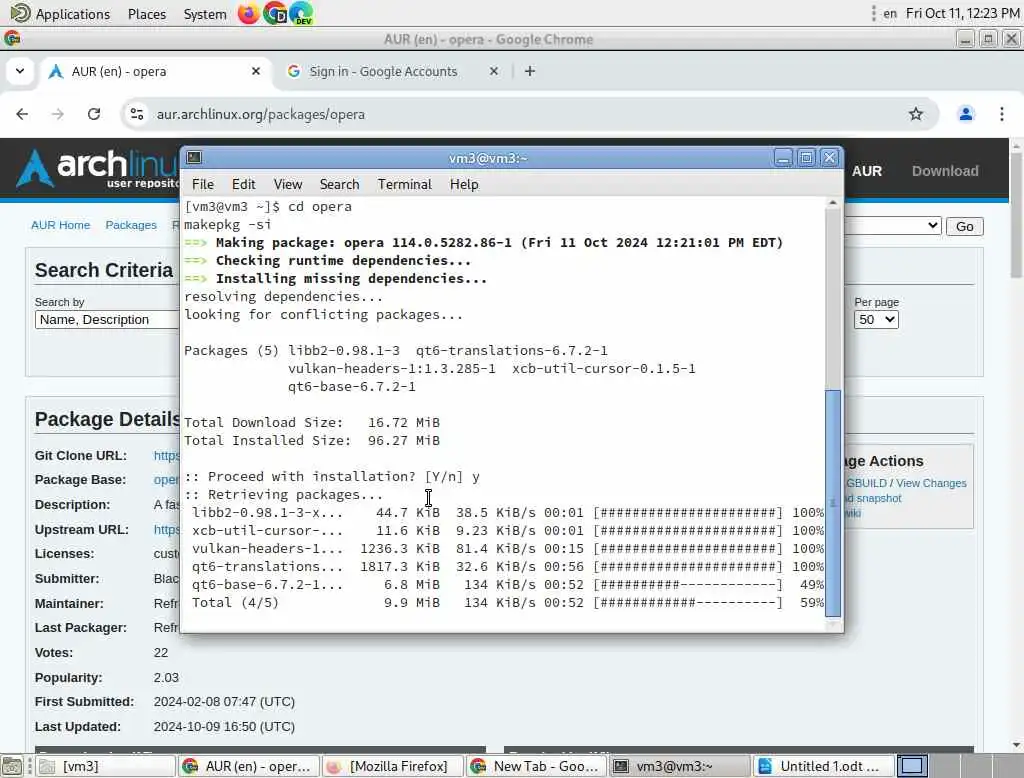The width and height of the screenshot is (1024, 778).
Task: Open the terminal View menu
Action: coord(287,184)
